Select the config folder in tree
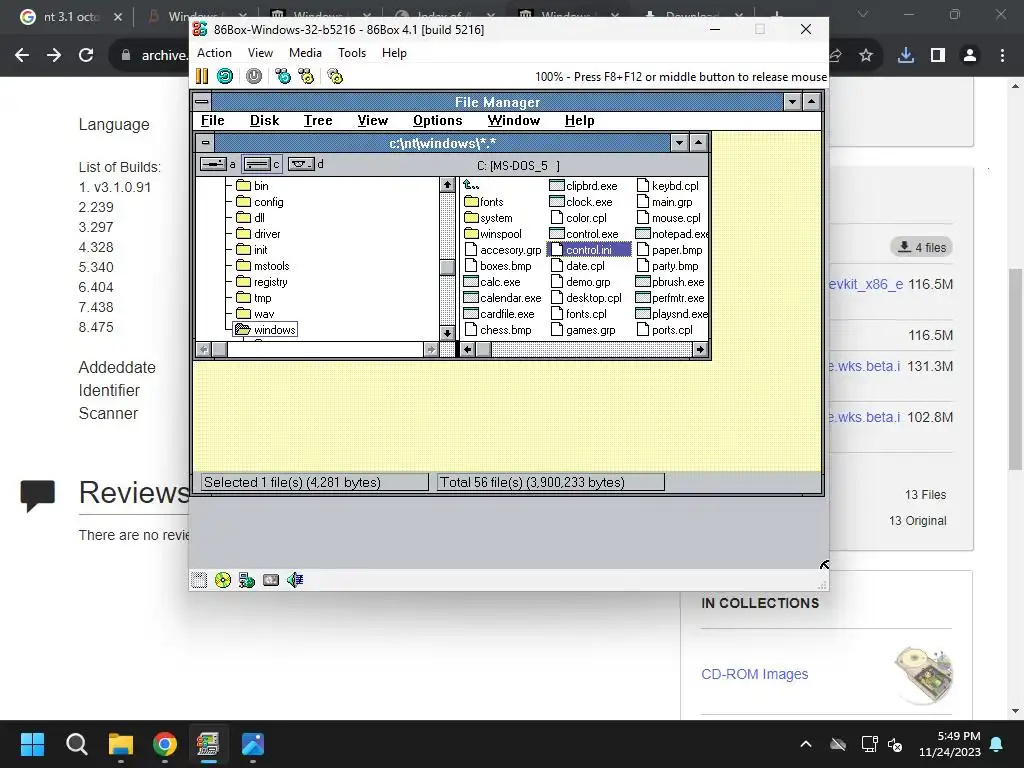Image resolution: width=1024 pixels, height=768 pixels. coord(260,202)
